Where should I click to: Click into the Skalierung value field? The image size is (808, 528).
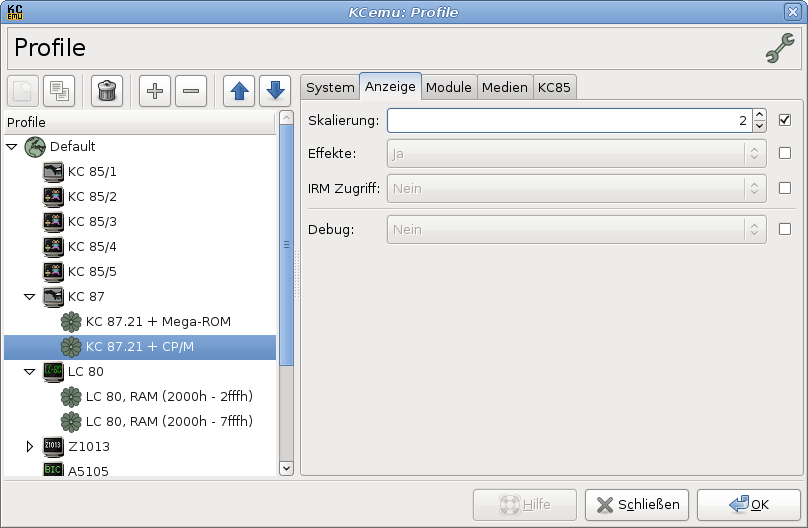coord(569,121)
